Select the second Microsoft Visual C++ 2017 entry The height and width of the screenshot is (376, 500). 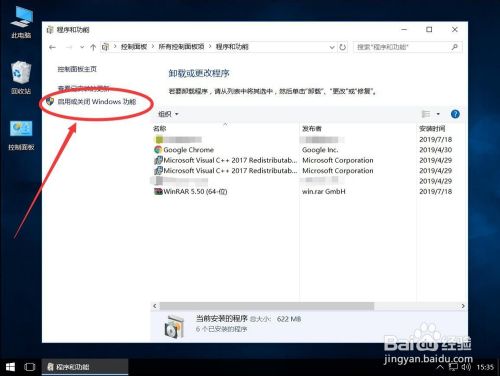pyautogui.click(x=308, y=171)
